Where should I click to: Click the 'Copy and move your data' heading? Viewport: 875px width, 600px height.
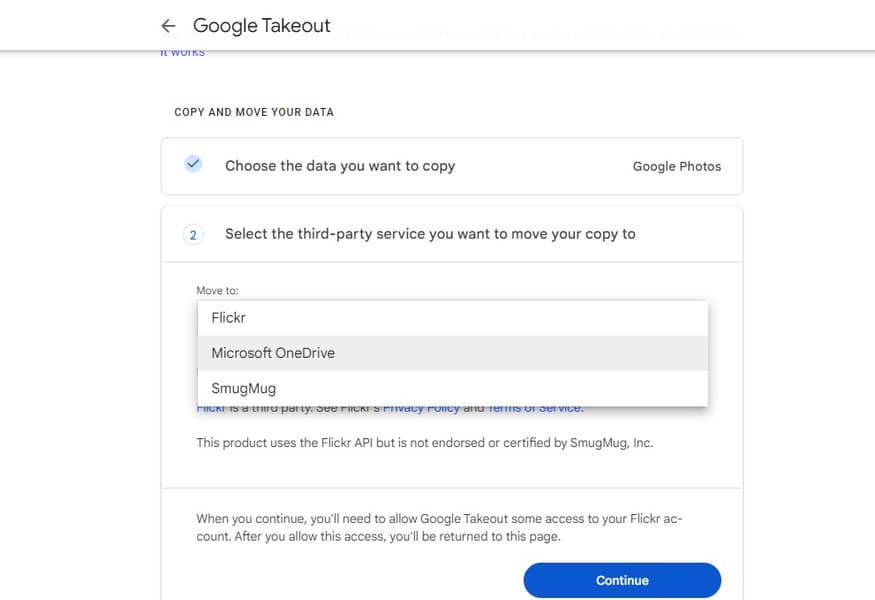[x=254, y=112]
